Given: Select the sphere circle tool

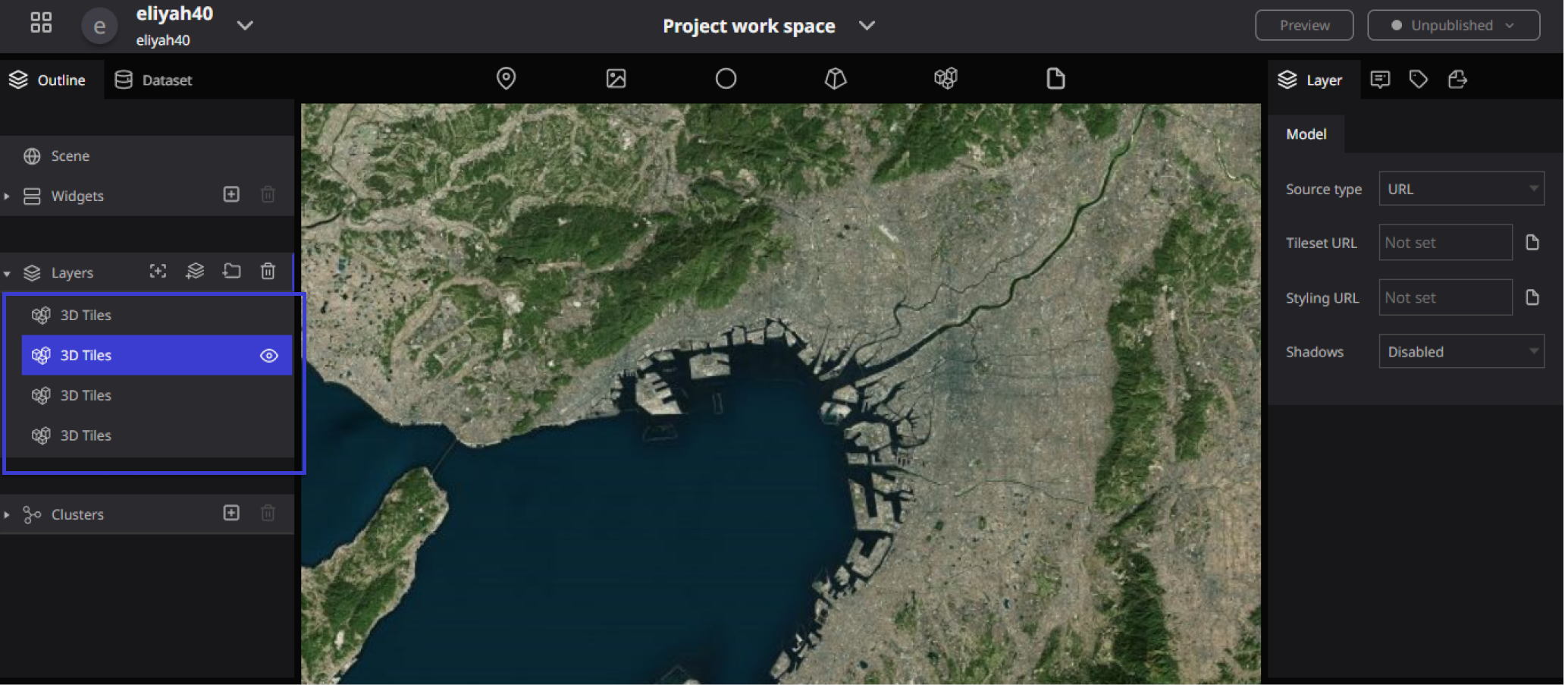Looking at the screenshot, I should coord(726,78).
